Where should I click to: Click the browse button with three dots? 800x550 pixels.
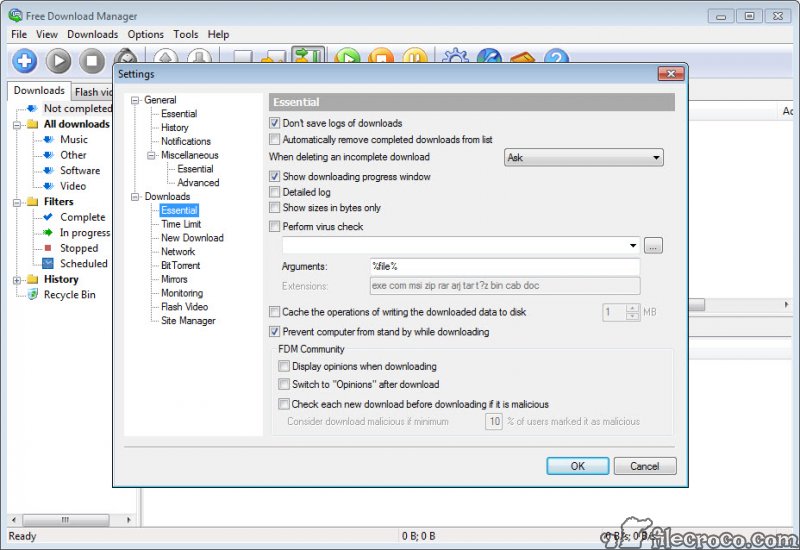[x=653, y=246]
